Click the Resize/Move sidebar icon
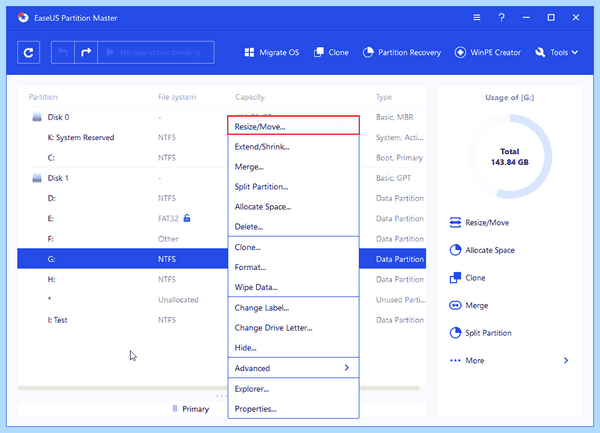Screen dimensions: 600x433 [455, 223]
